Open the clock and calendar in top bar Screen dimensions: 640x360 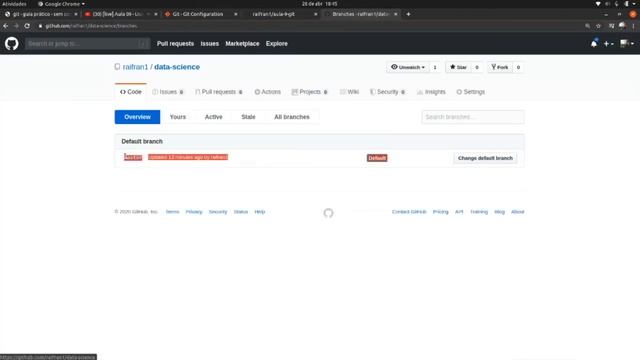320,4
